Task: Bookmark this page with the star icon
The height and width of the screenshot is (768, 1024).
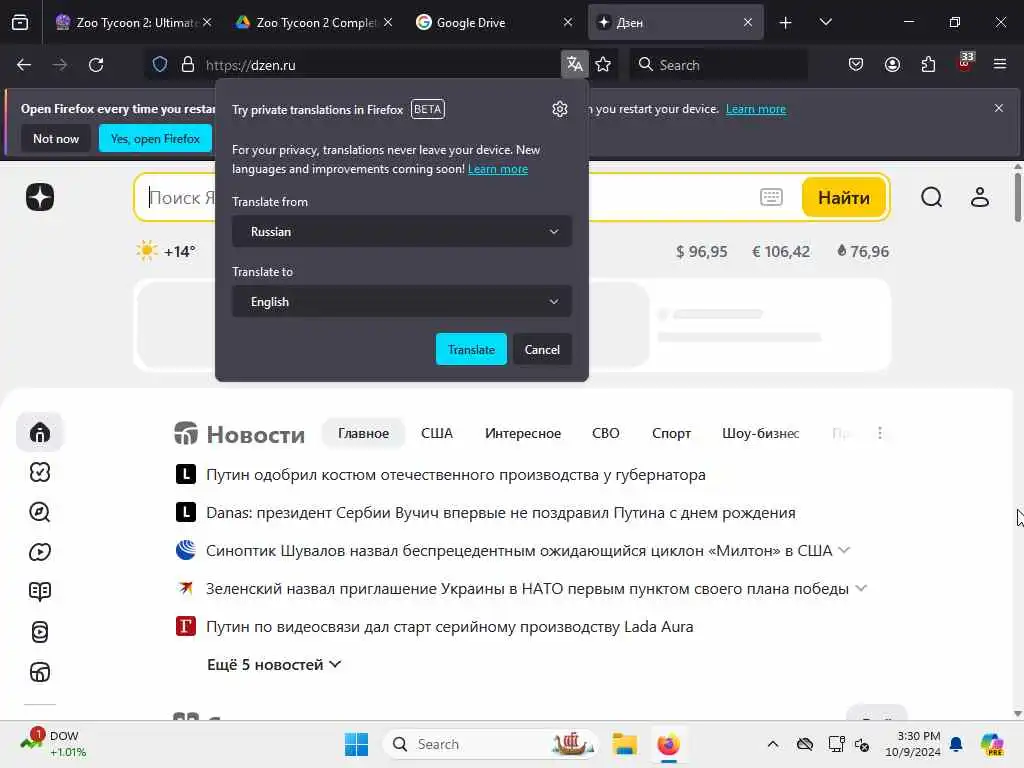Action: pos(603,65)
